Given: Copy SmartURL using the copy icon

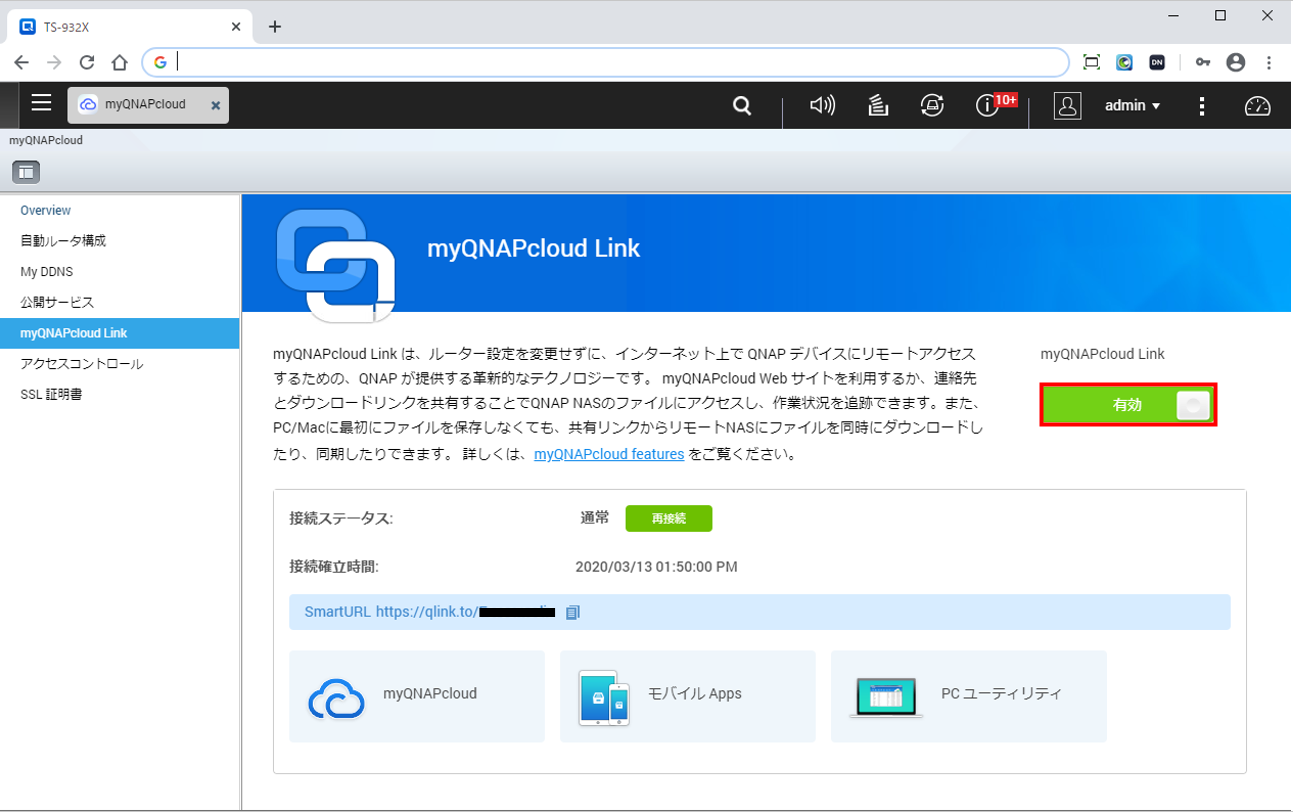Looking at the screenshot, I should 573,612.
